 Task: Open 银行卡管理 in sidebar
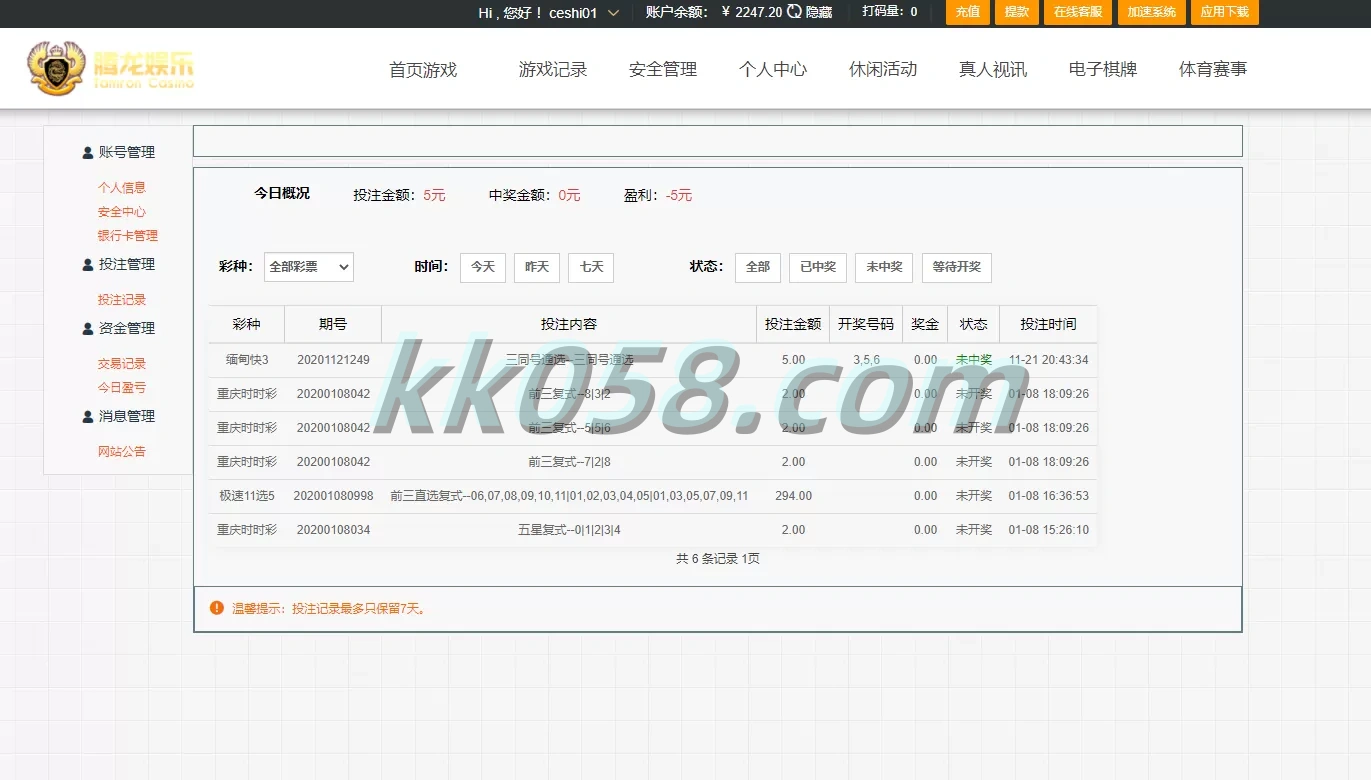(x=128, y=236)
